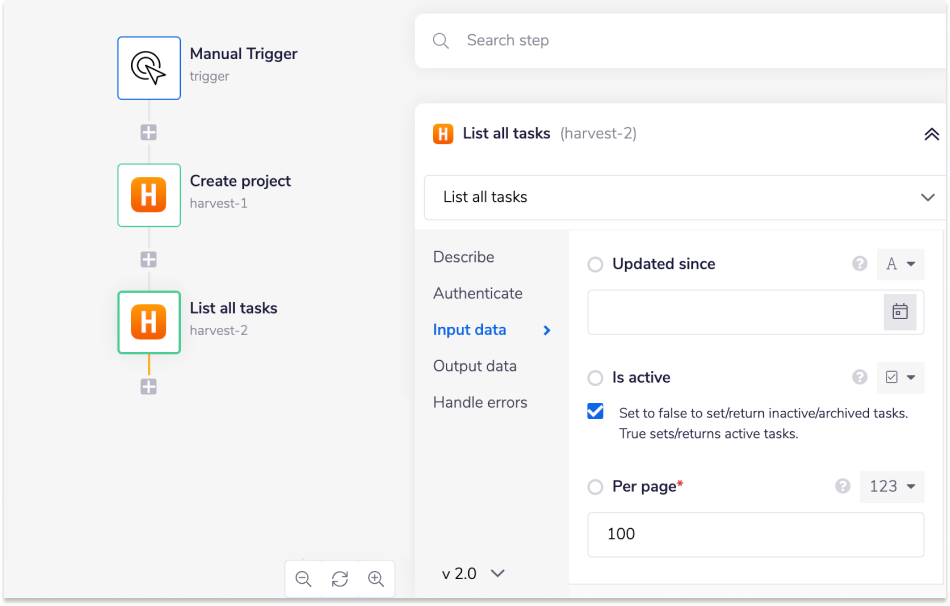Select the Per page radio button
This screenshot has width=950, height=606.
(x=595, y=488)
